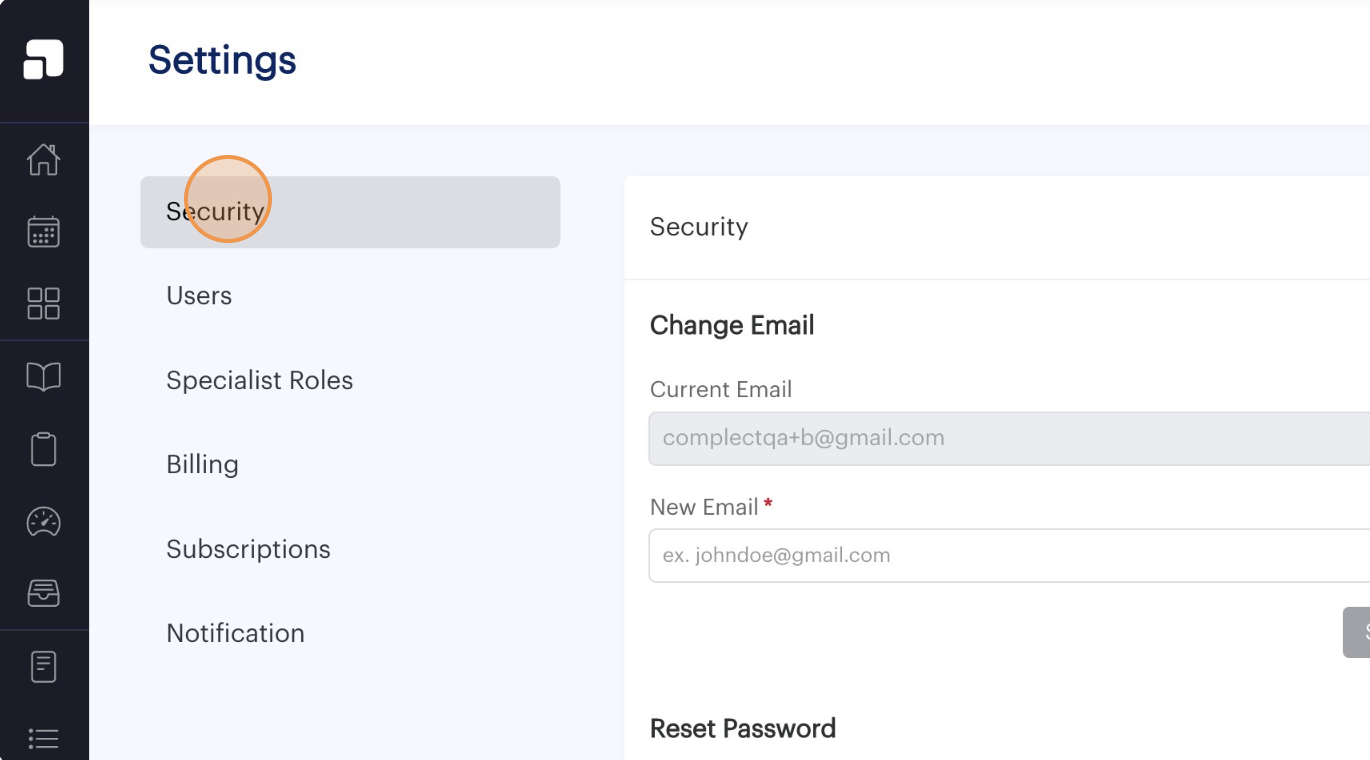Click the clipboard icon in the sidebar
The image size is (1370, 760).
[44, 449]
